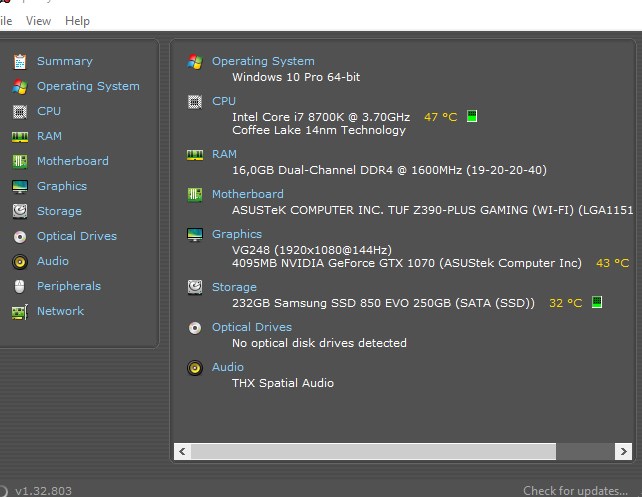Click the Optical Drives disc icon in sidebar
This screenshot has height=497, width=642.
tap(19, 236)
